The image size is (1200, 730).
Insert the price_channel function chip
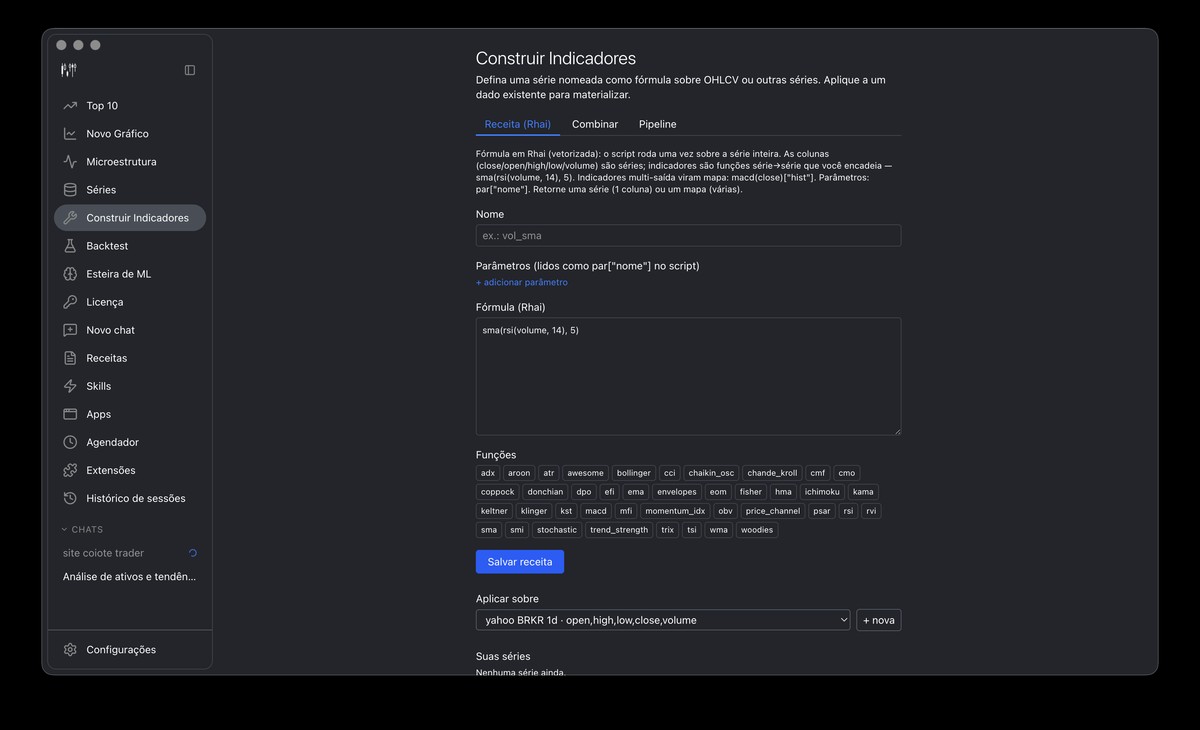(773, 511)
